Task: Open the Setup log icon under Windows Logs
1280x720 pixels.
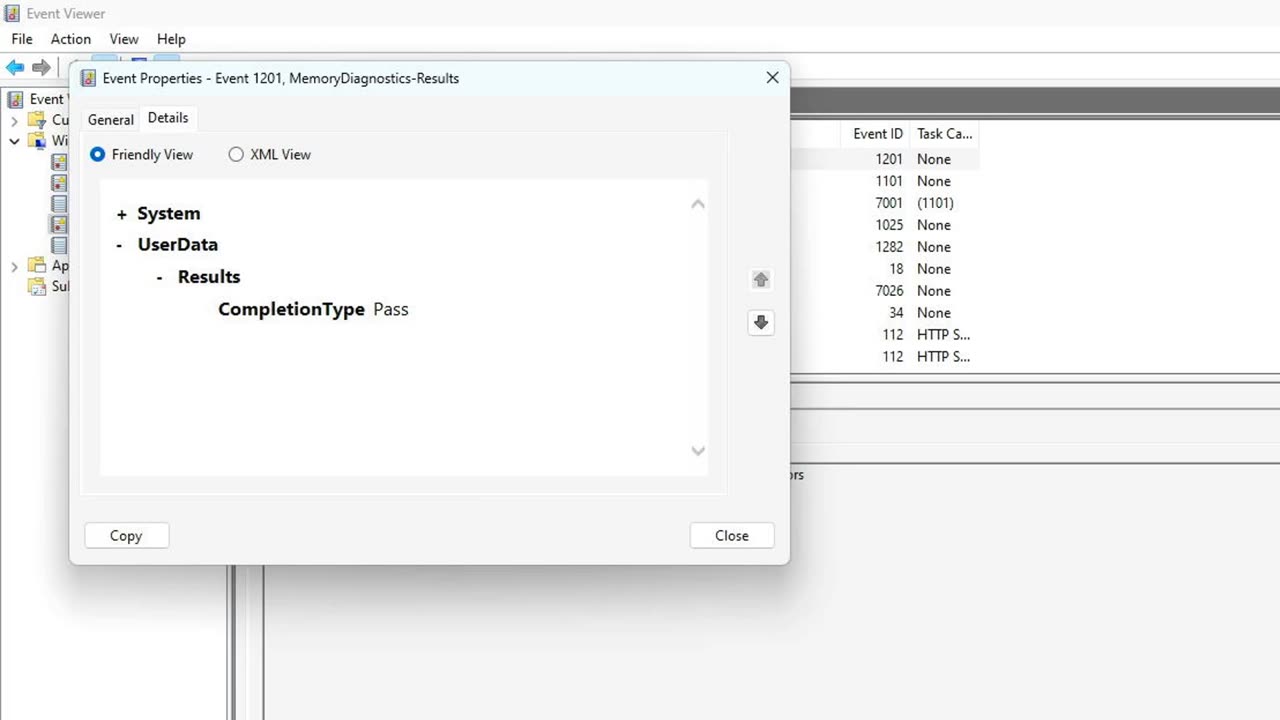Action: point(60,204)
